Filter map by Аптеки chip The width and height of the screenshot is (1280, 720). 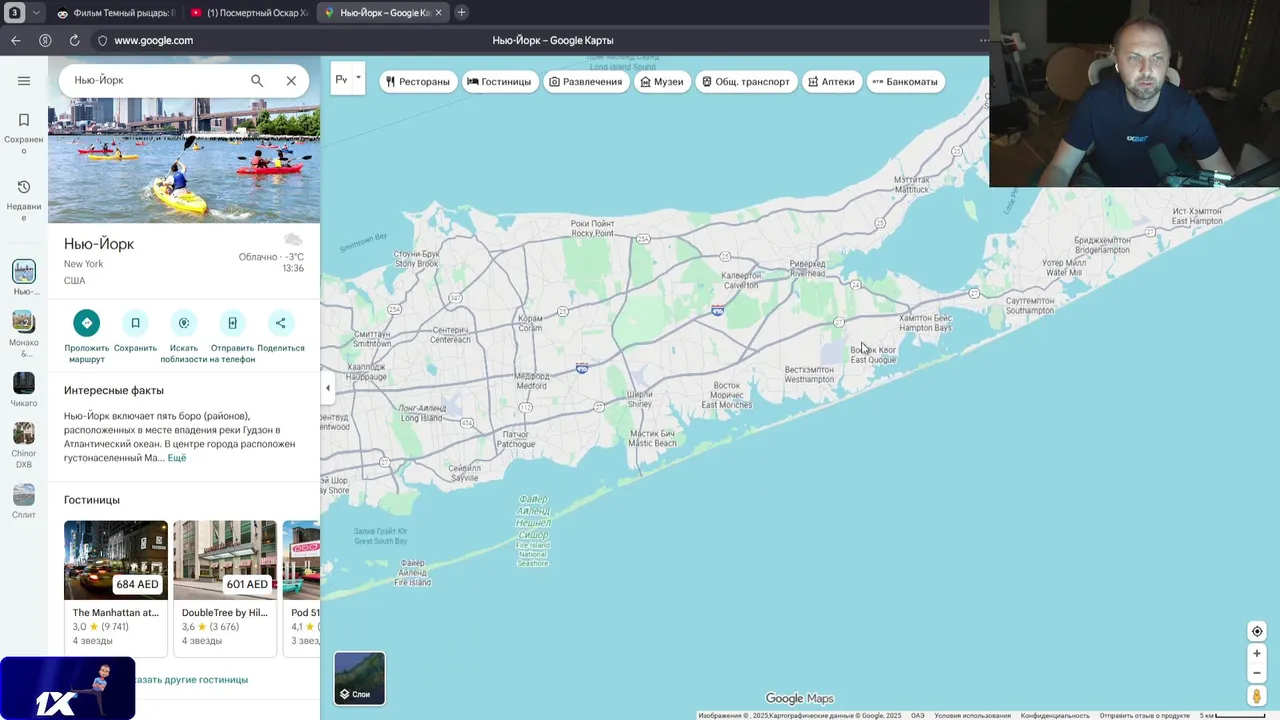[x=831, y=82]
